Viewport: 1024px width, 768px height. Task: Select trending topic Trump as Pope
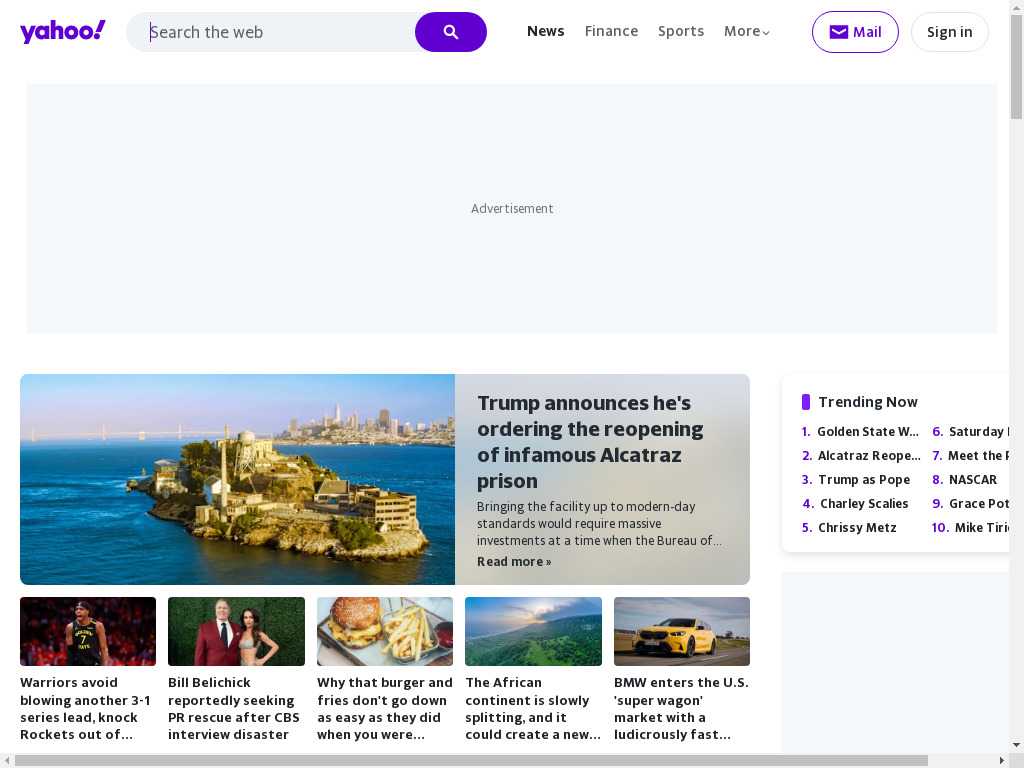[x=864, y=480]
